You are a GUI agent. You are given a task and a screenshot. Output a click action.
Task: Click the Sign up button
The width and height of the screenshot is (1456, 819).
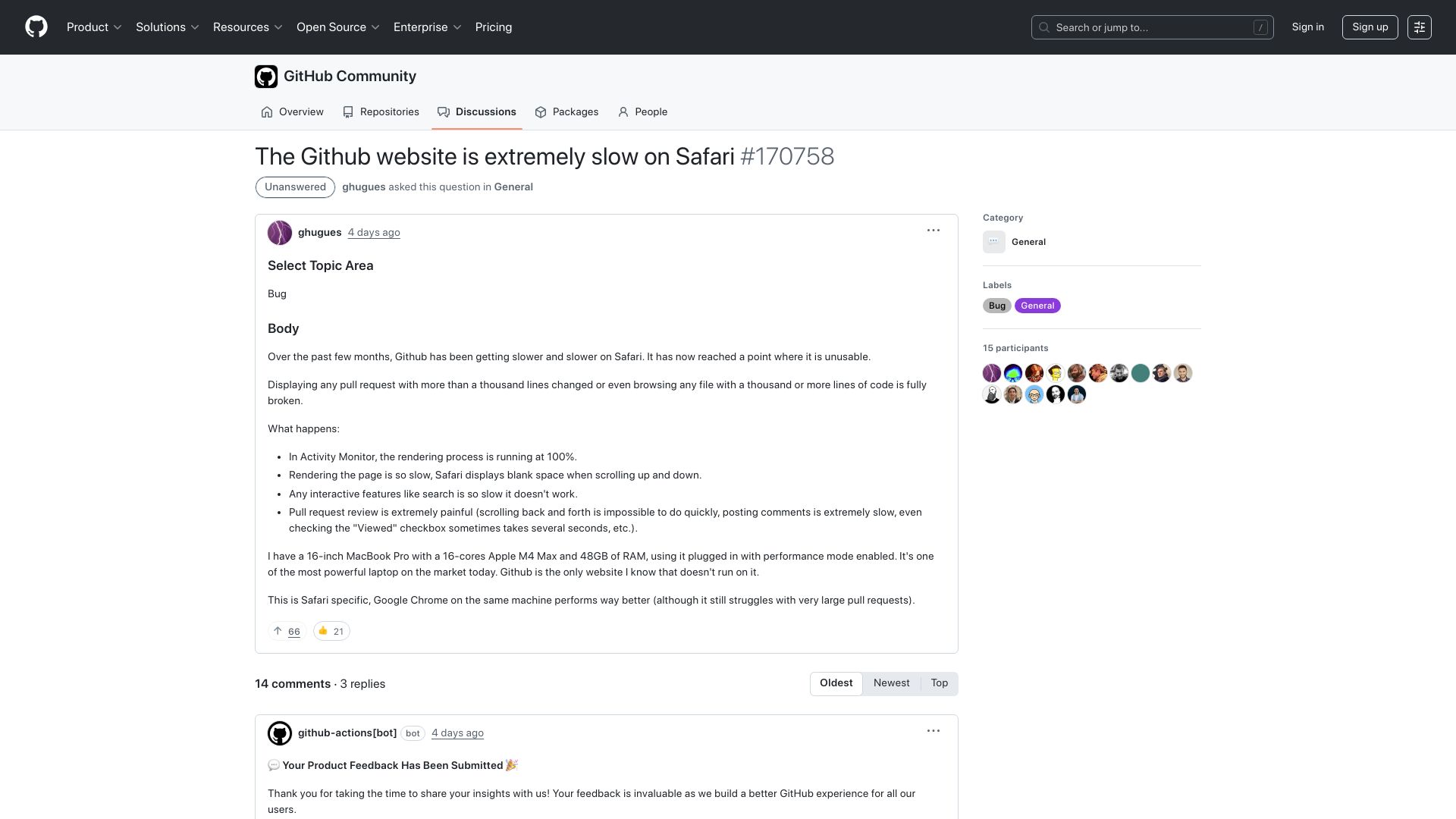(x=1370, y=27)
